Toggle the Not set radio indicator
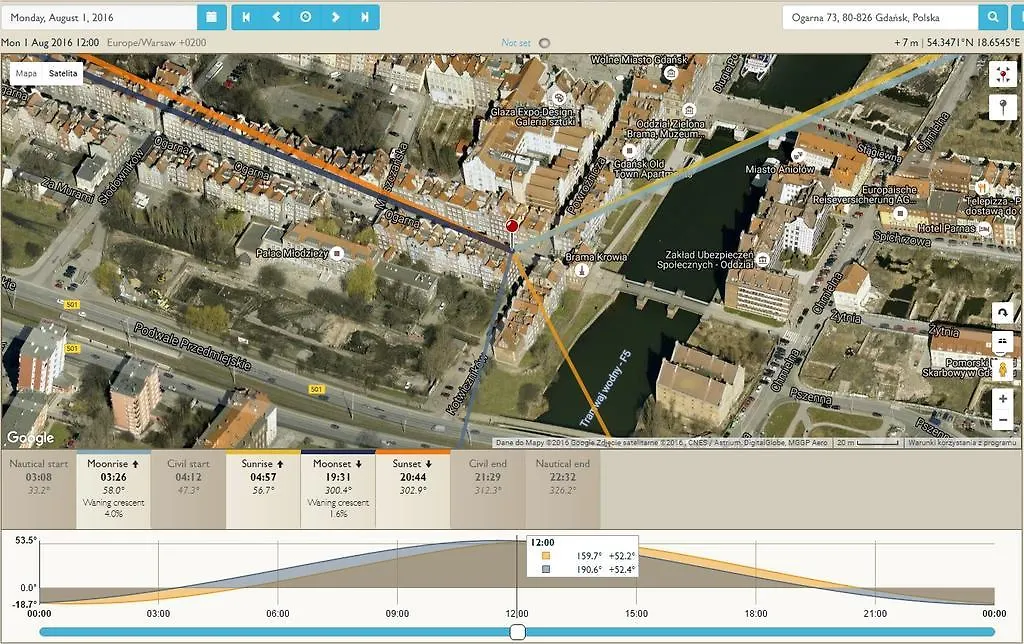 tap(544, 43)
